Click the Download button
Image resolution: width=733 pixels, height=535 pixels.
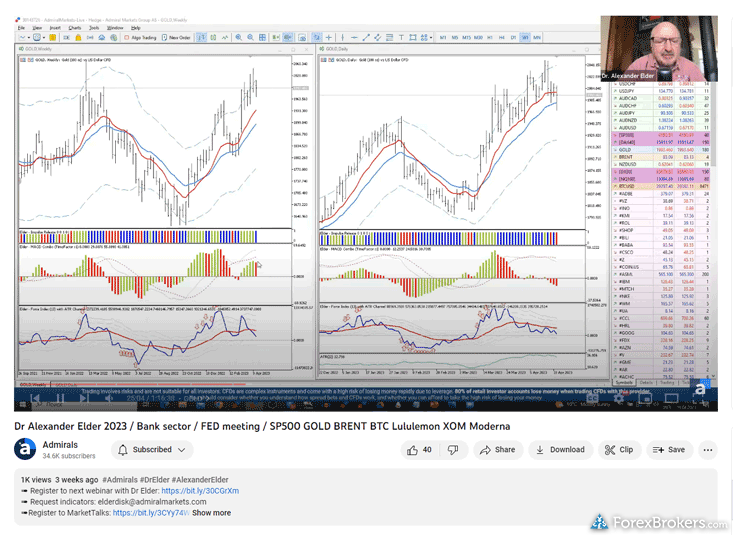[x=561, y=450]
